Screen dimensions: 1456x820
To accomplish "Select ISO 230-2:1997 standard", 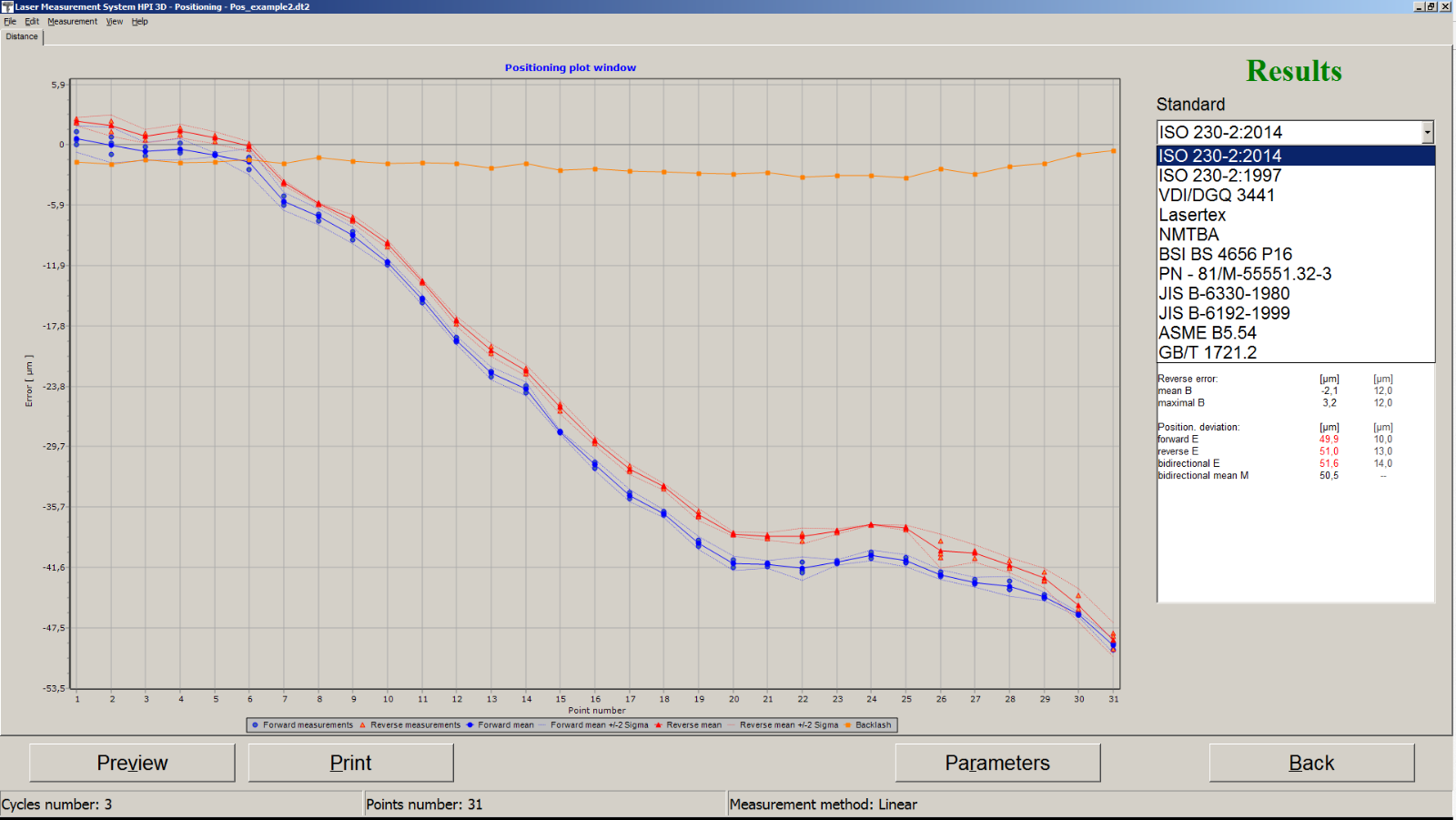I will (1296, 176).
